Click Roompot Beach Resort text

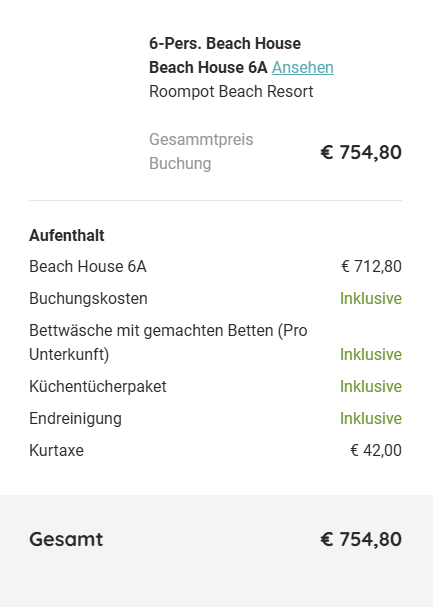pos(231,92)
